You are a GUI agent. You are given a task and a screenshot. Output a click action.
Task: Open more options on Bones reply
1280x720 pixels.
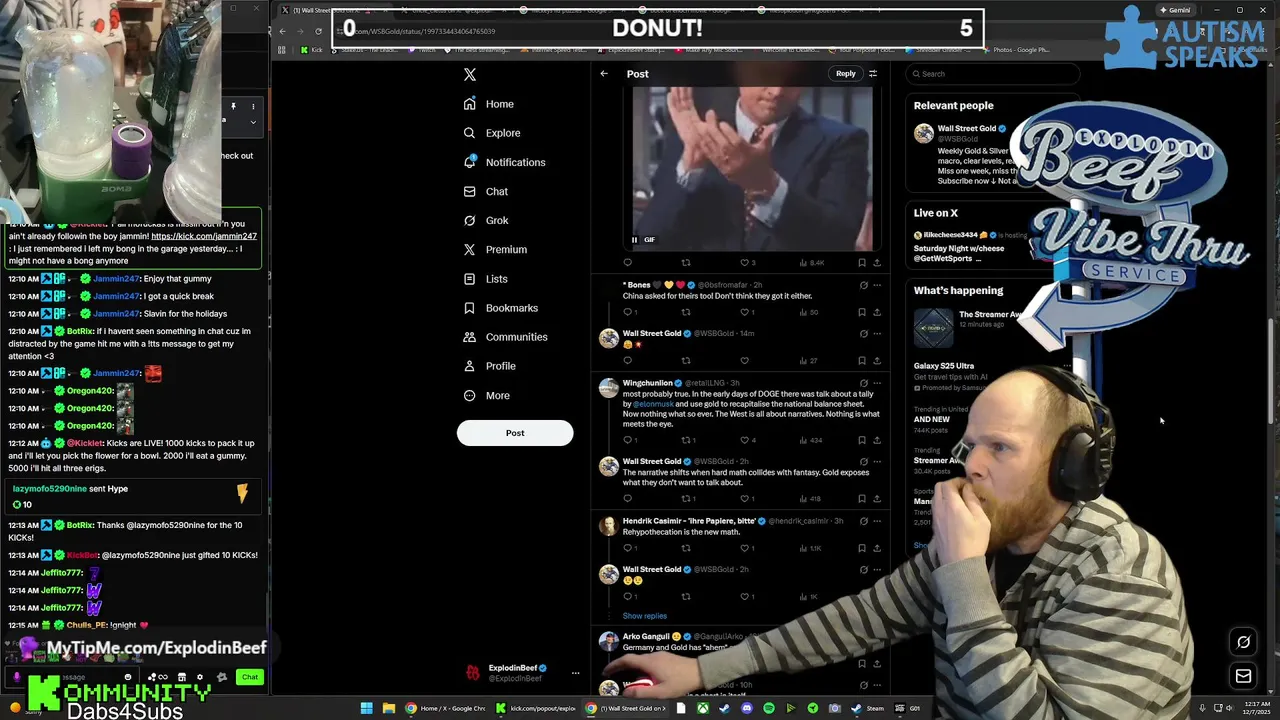point(877,285)
